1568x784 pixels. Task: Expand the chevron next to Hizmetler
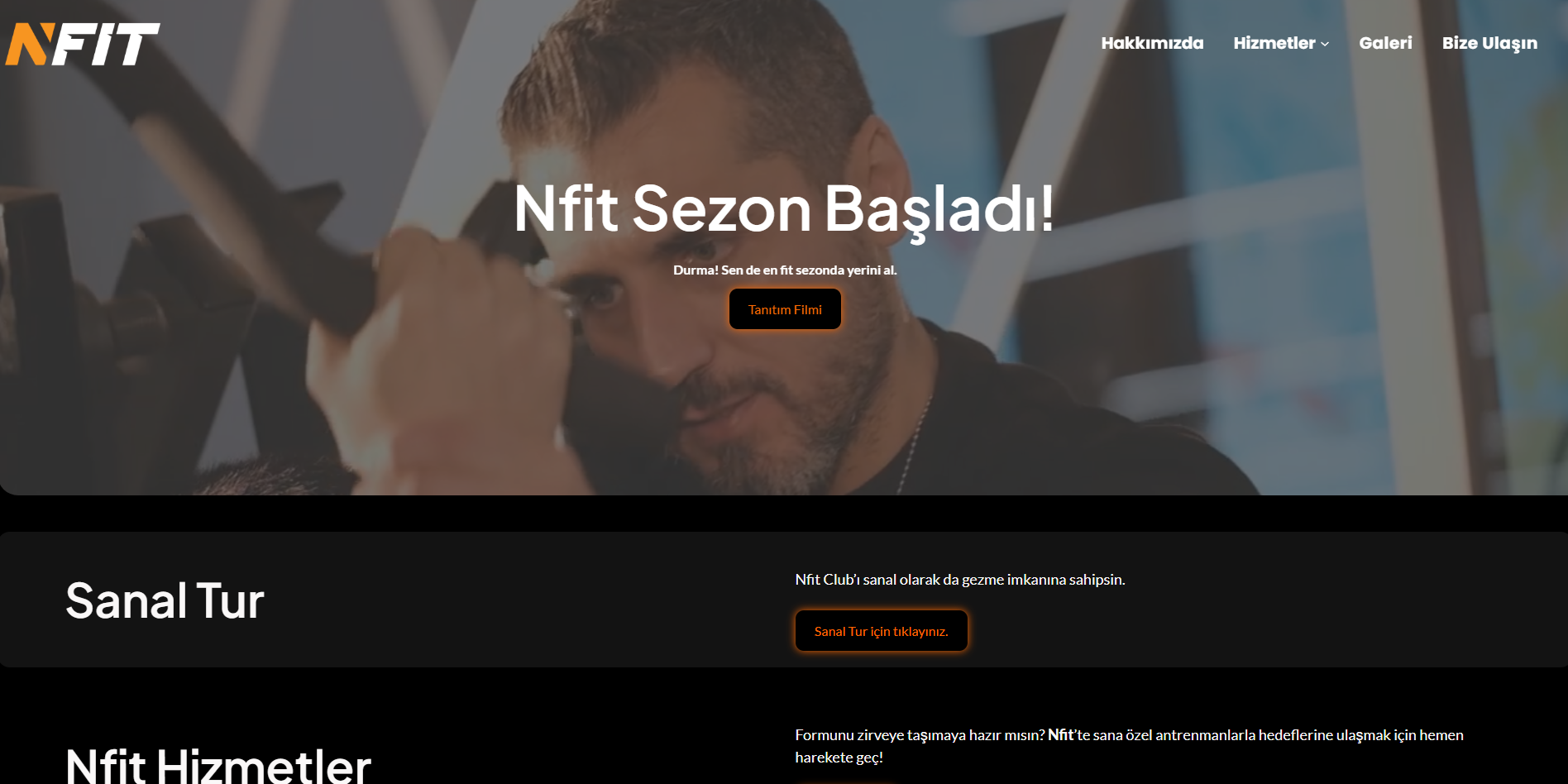[x=1325, y=44]
